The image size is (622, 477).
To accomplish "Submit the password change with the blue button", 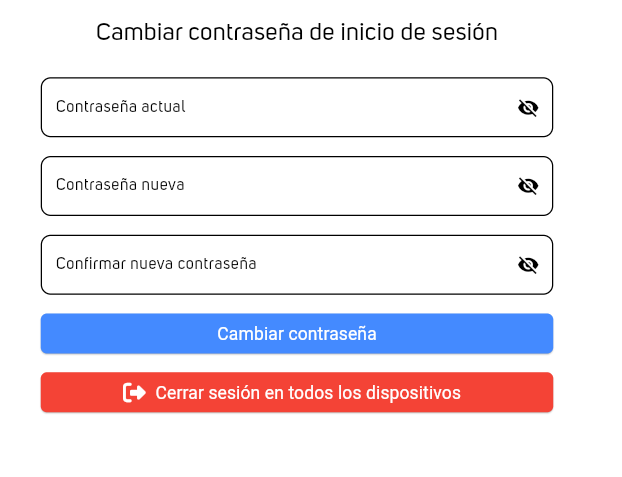I will pos(297,334).
